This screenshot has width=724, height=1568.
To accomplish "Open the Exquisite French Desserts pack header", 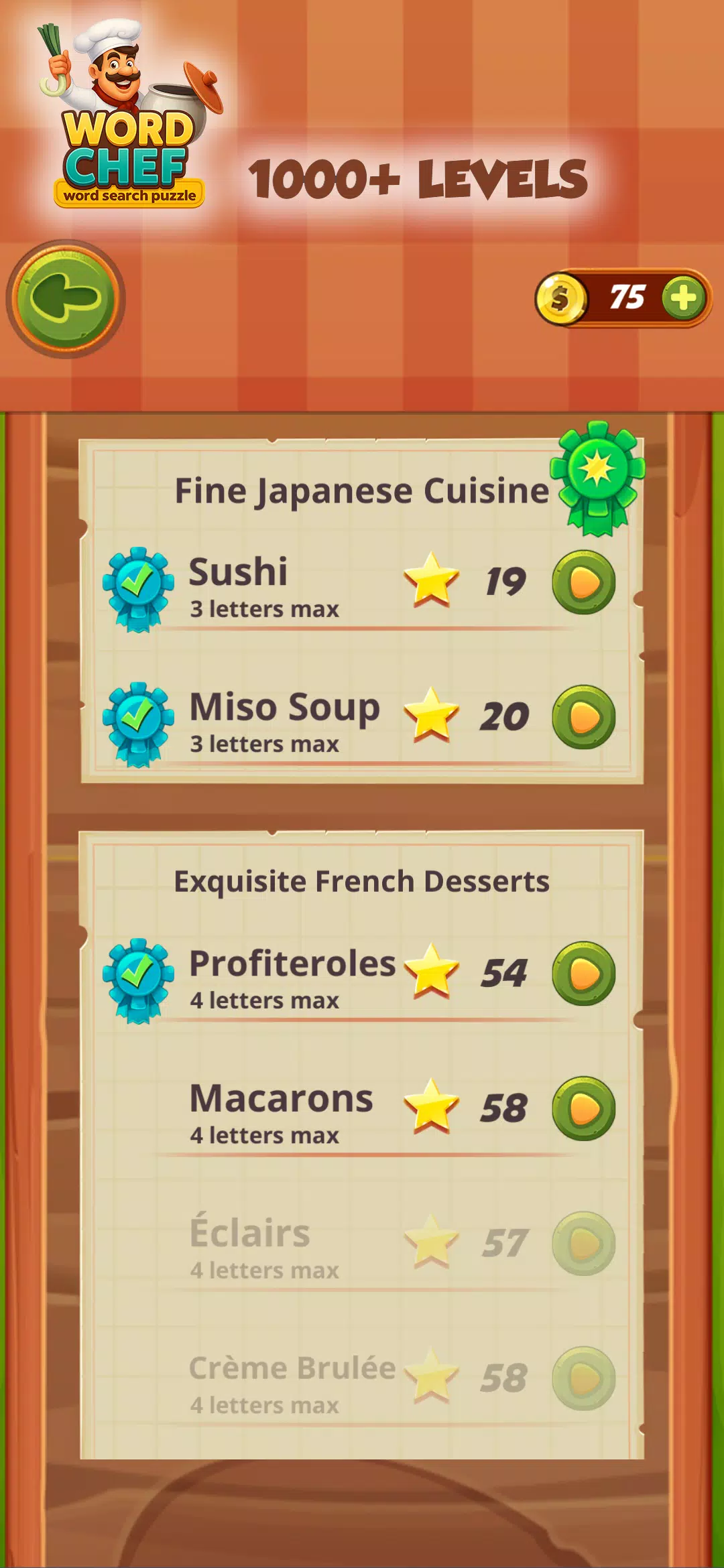I will click(x=362, y=882).
